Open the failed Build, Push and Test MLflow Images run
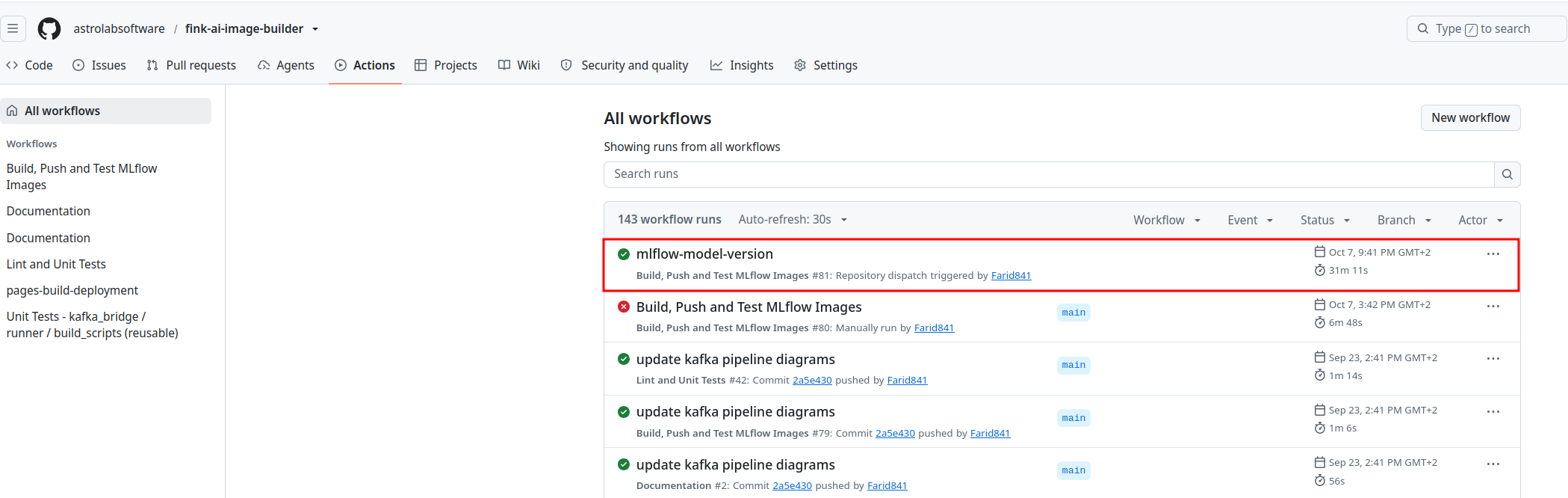Image resolution: width=1568 pixels, height=498 pixels. (x=749, y=307)
